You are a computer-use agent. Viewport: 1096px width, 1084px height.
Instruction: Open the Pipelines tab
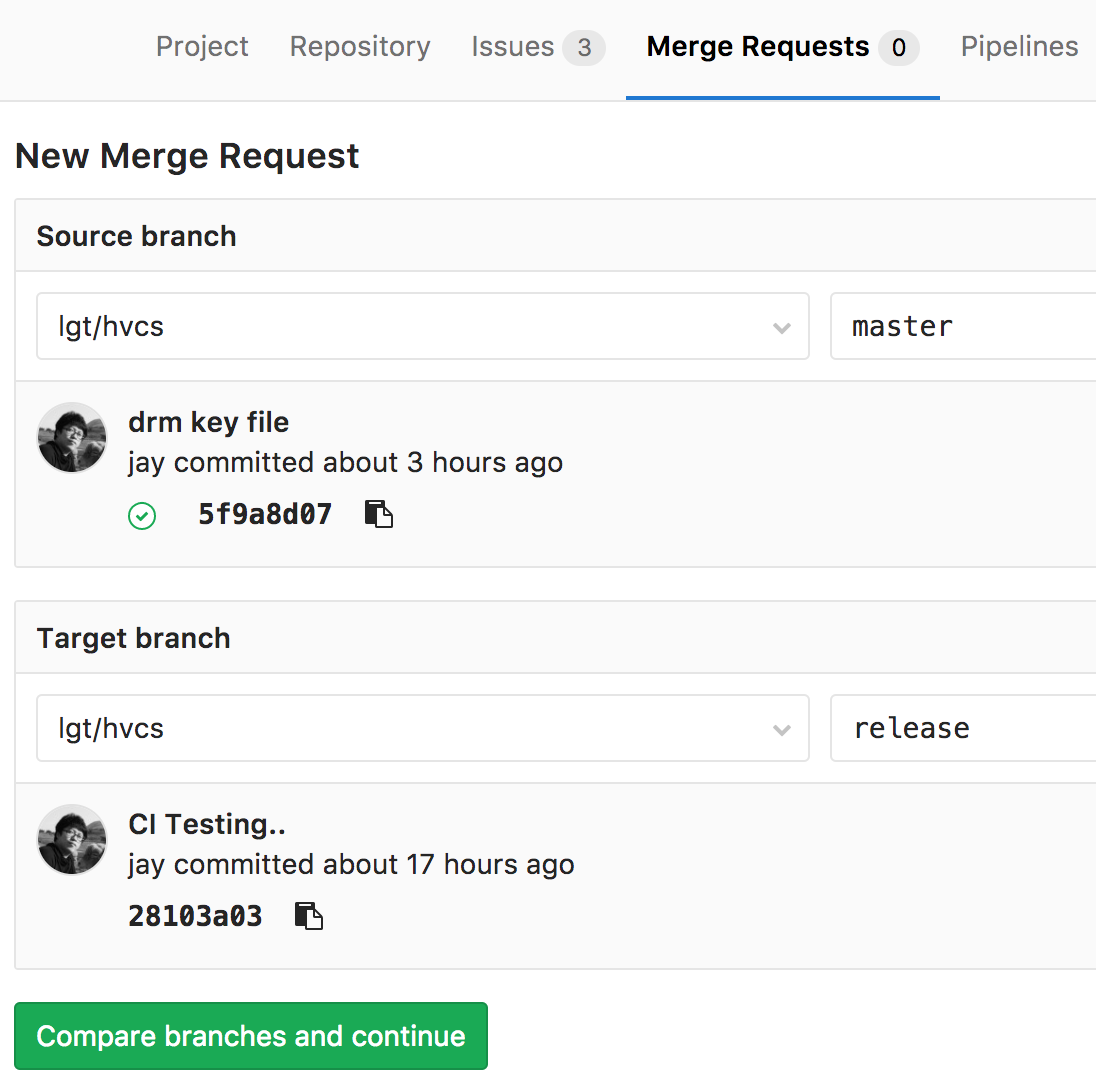(x=1019, y=47)
